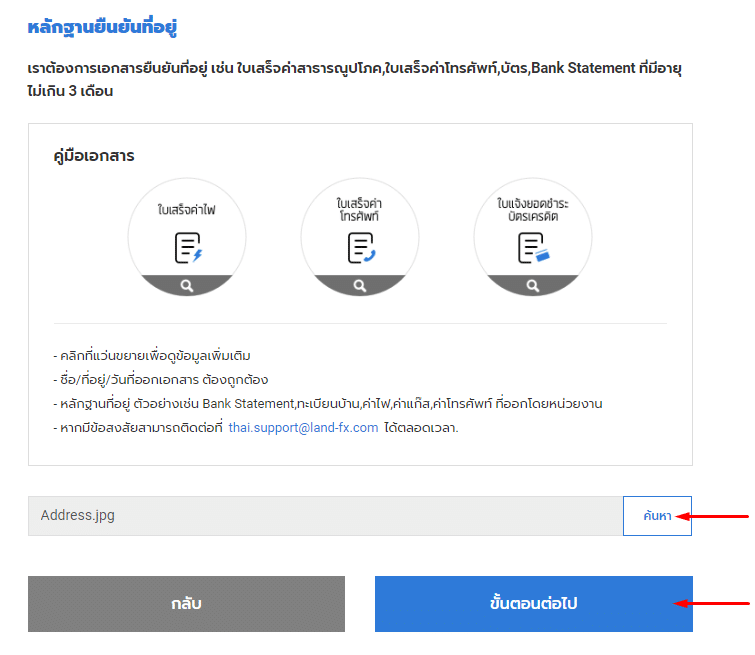Image resolution: width=755 pixels, height=655 pixels.
Task: Click the Address.jpg file name field
Action: point(325,516)
